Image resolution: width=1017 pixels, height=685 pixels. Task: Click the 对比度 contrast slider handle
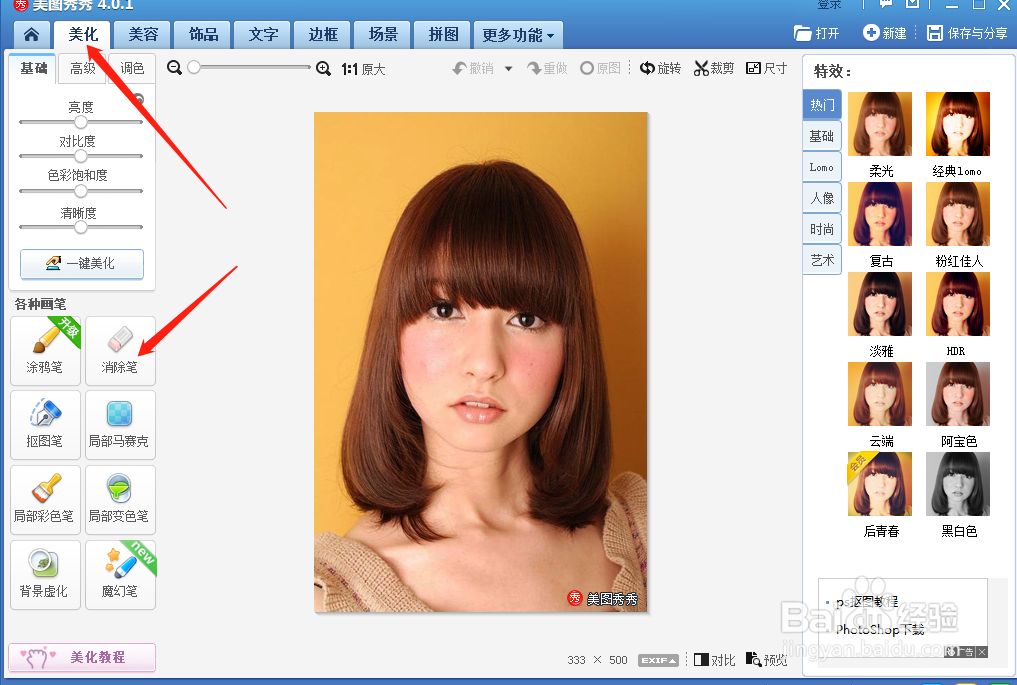[80, 156]
